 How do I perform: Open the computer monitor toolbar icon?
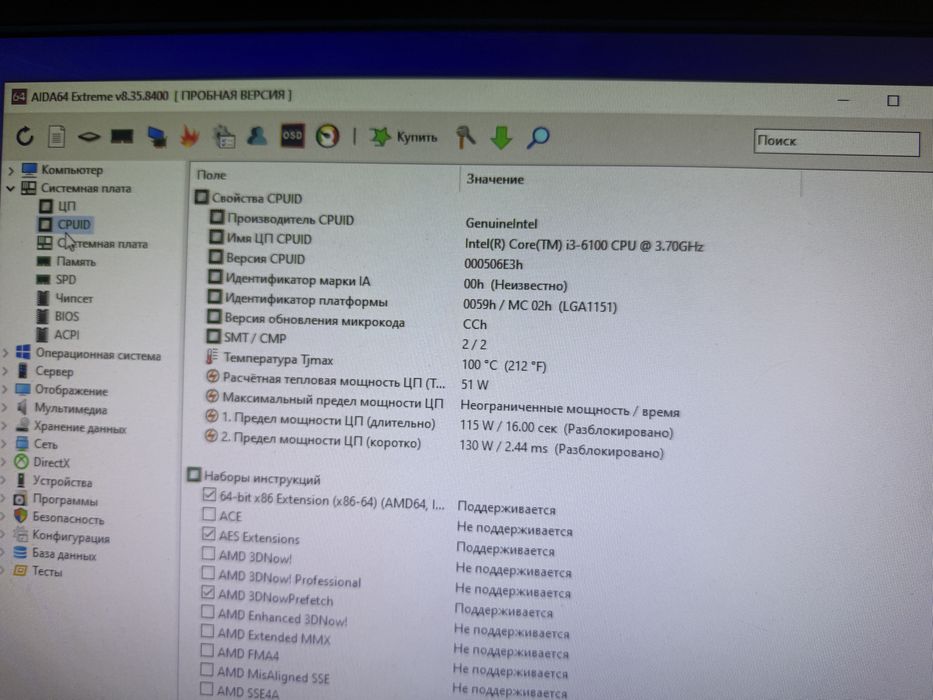click(x=156, y=137)
